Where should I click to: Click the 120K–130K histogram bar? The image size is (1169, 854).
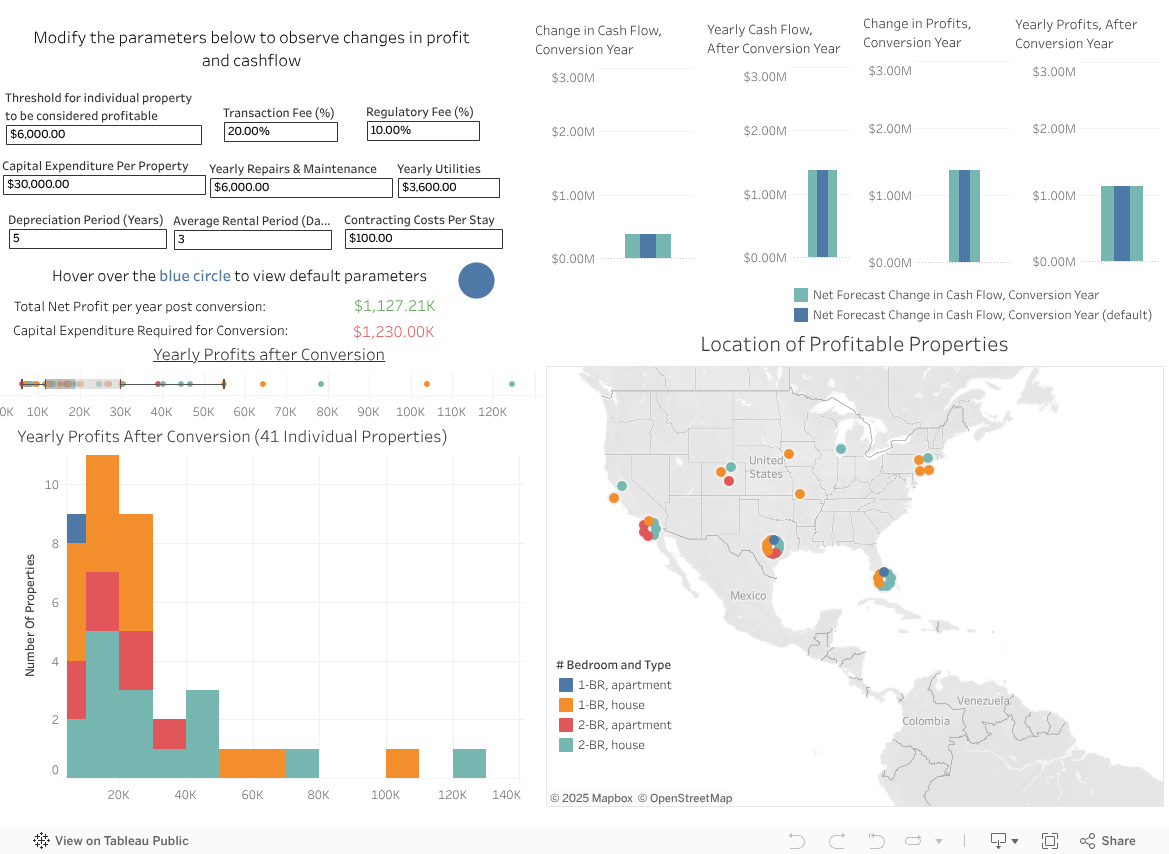click(x=469, y=763)
